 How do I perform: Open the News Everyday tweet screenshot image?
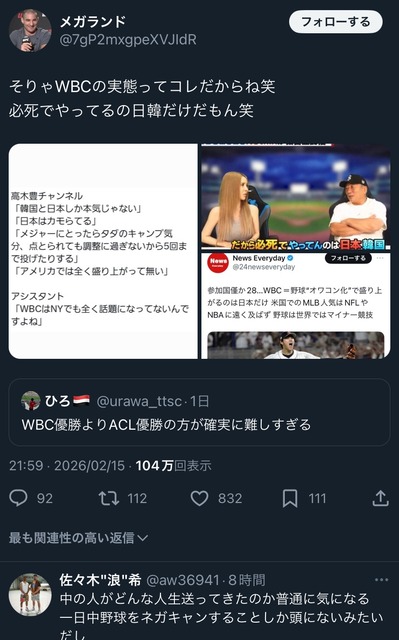[x=295, y=306]
